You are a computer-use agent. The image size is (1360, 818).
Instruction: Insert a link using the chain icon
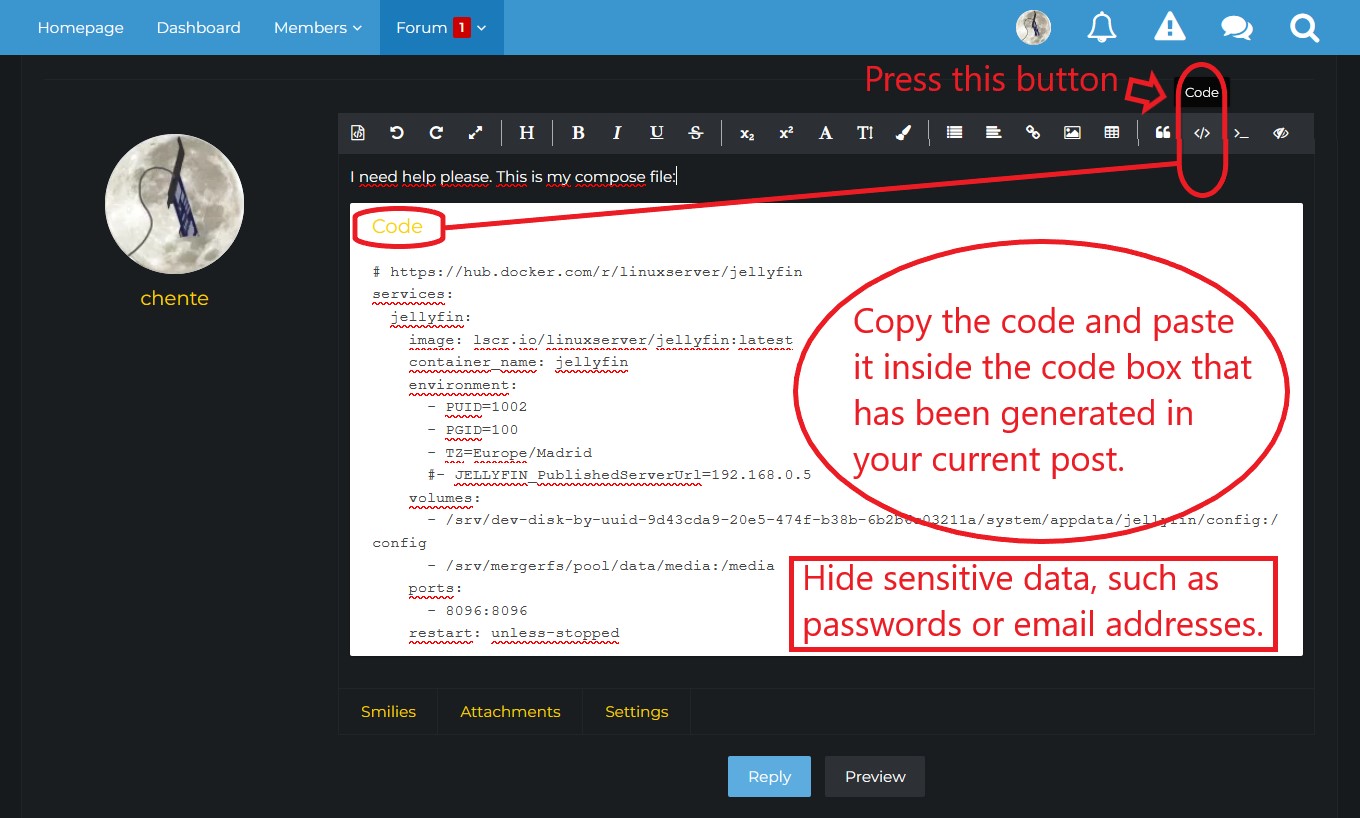(1033, 133)
